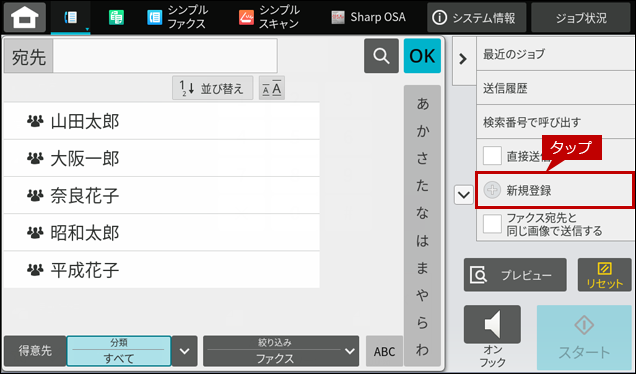Open ジョブ状況 status button
This screenshot has height=374, width=636.
click(x=581, y=17)
